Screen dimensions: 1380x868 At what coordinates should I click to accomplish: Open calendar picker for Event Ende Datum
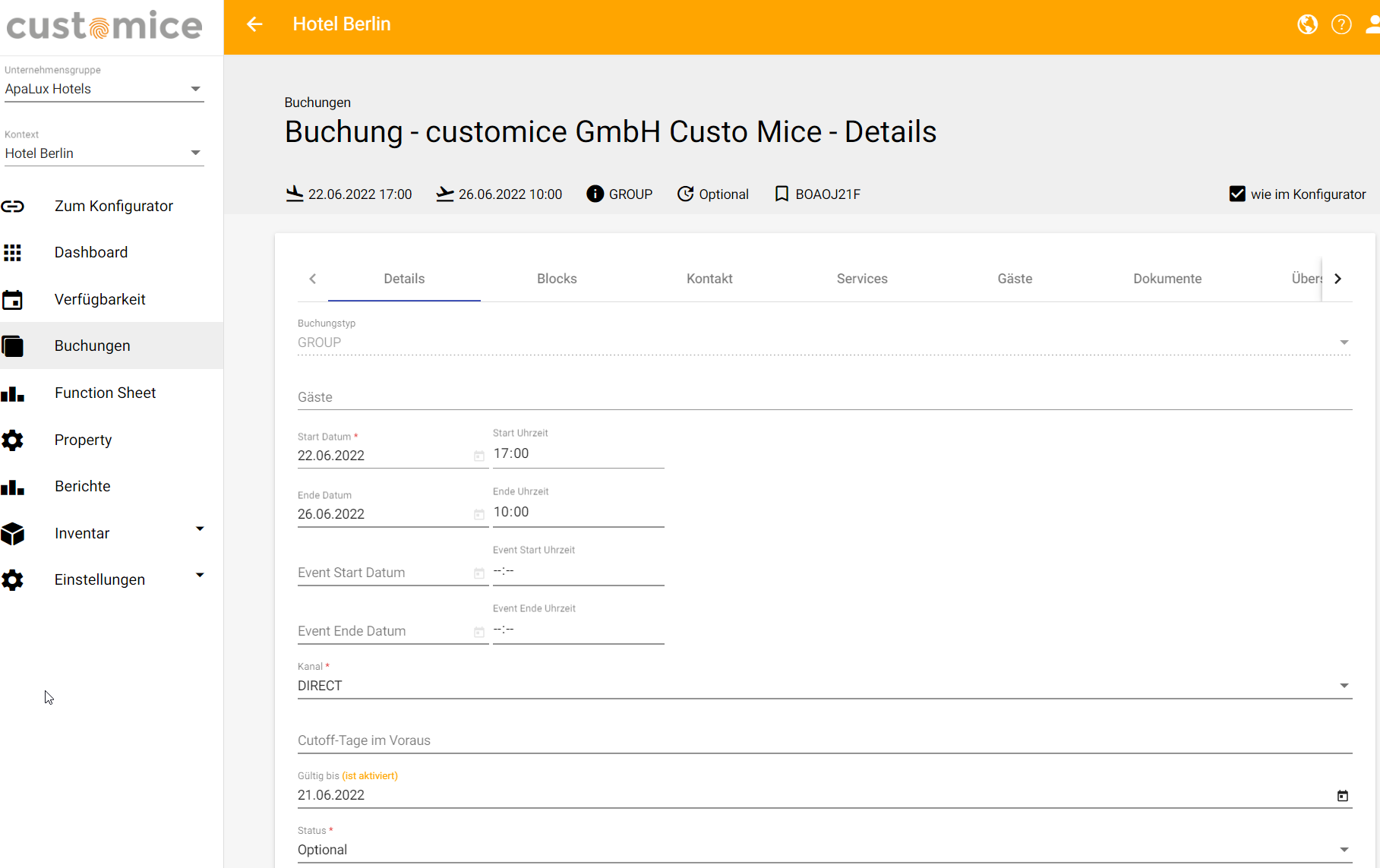coord(479,631)
